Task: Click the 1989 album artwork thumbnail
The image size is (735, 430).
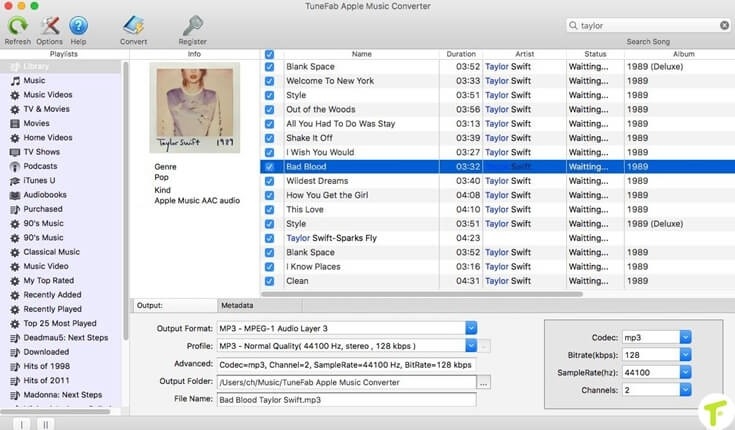Action: coord(195,107)
